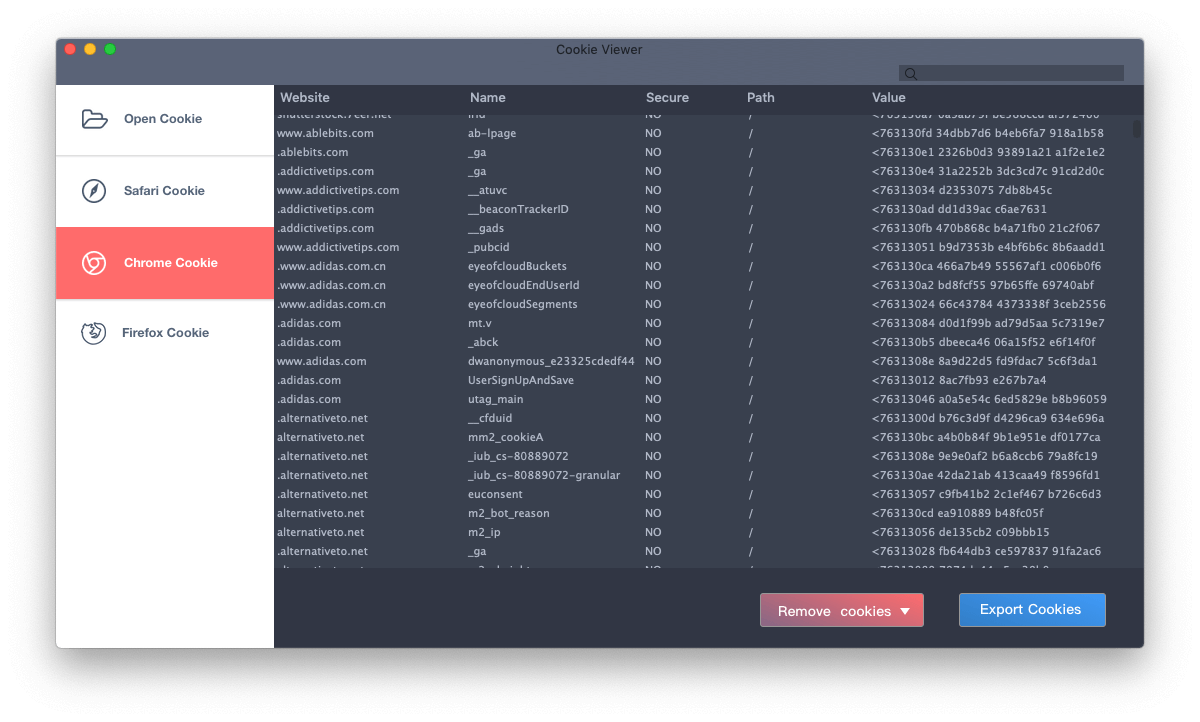
Task: Select the utag_main cookie name
Action: coord(495,399)
